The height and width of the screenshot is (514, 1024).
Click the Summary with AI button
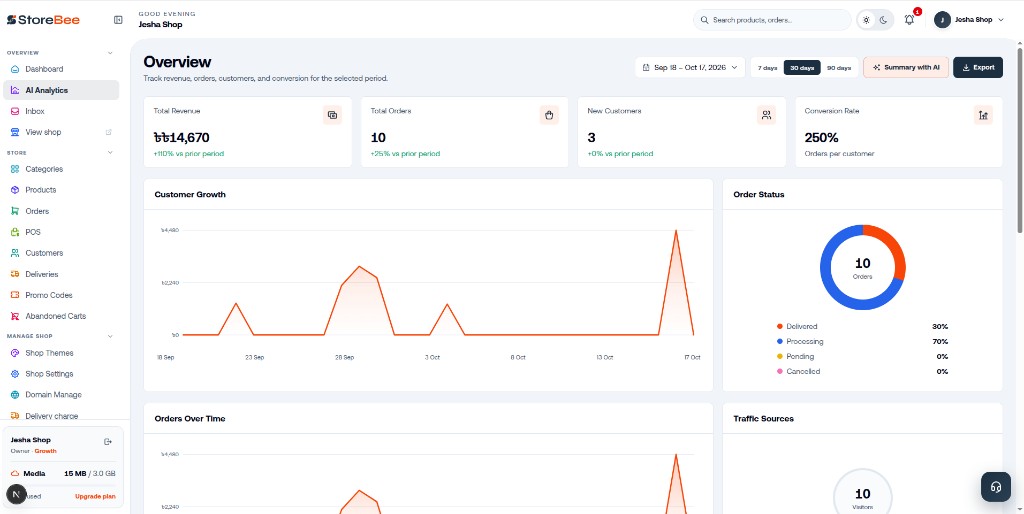tap(906, 67)
